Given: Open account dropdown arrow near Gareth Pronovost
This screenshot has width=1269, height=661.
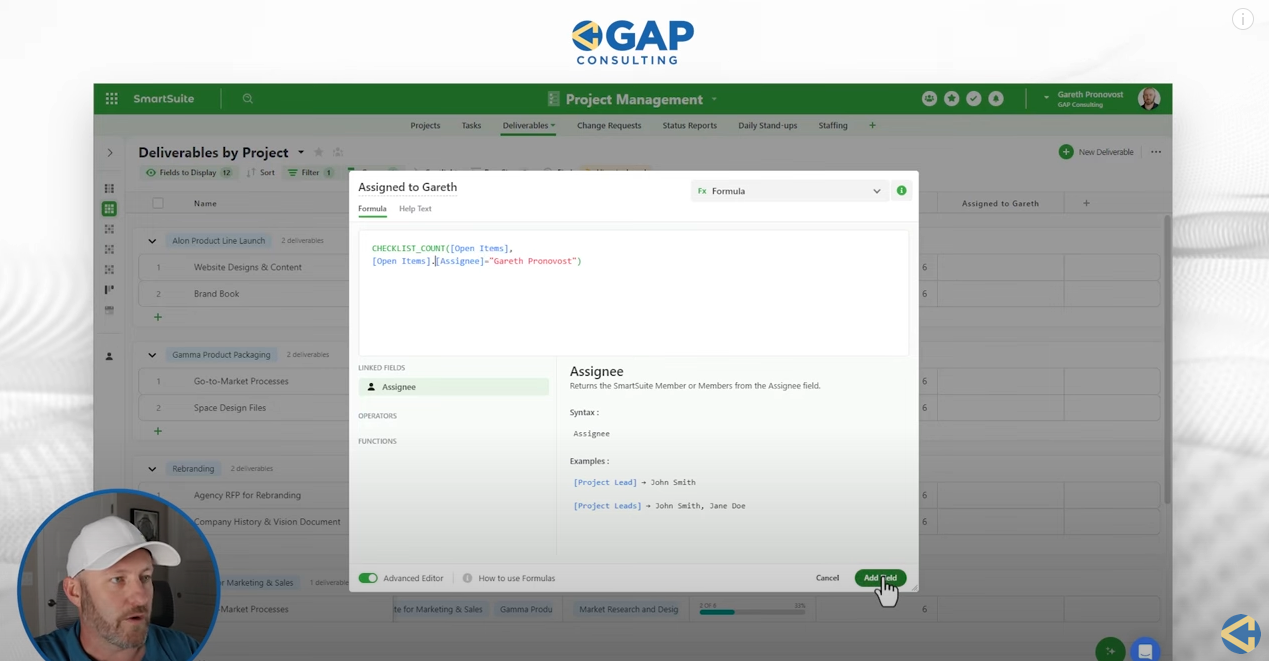Looking at the screenshot, I should 1046,98.
